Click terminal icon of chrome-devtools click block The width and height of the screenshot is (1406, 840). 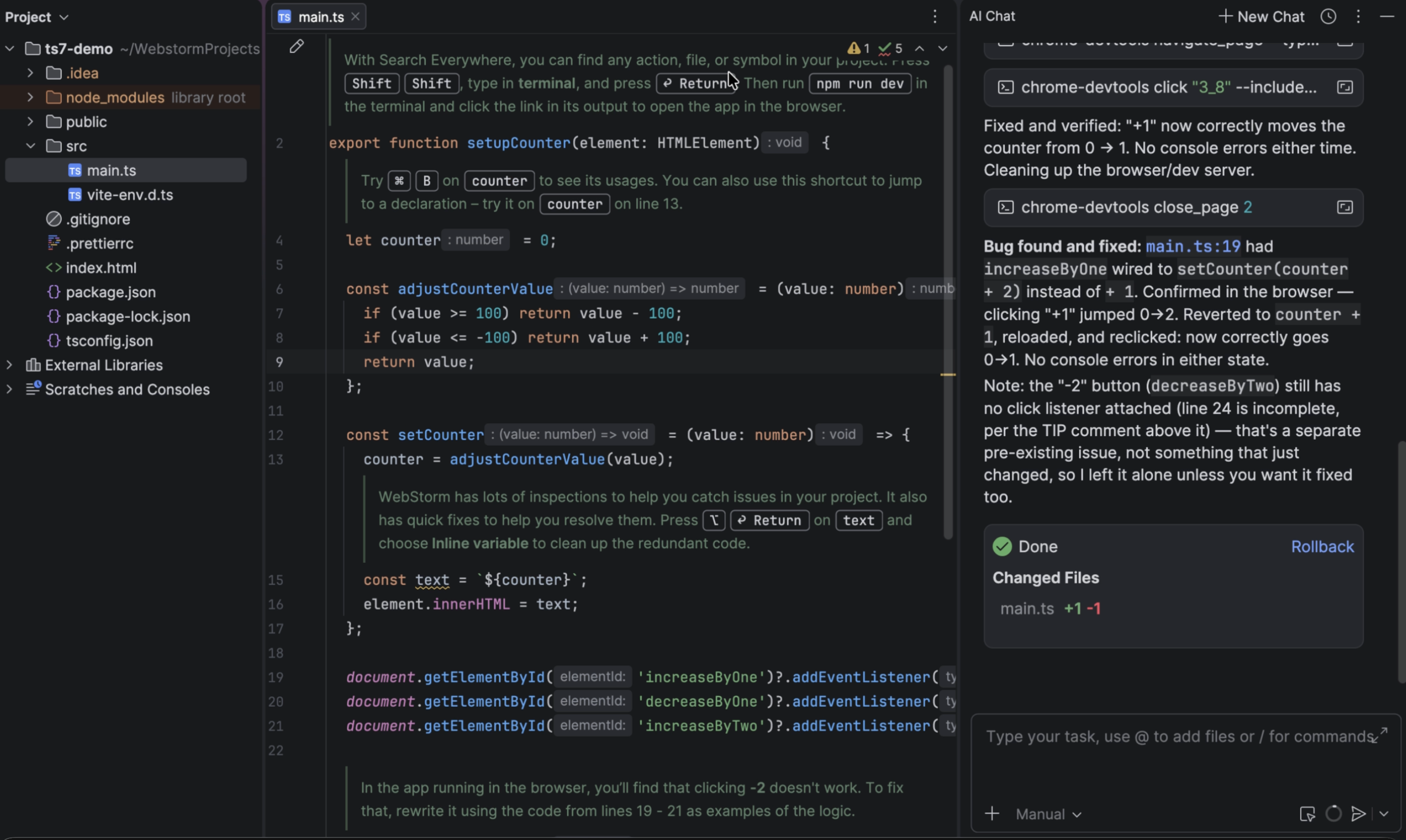1006,87
